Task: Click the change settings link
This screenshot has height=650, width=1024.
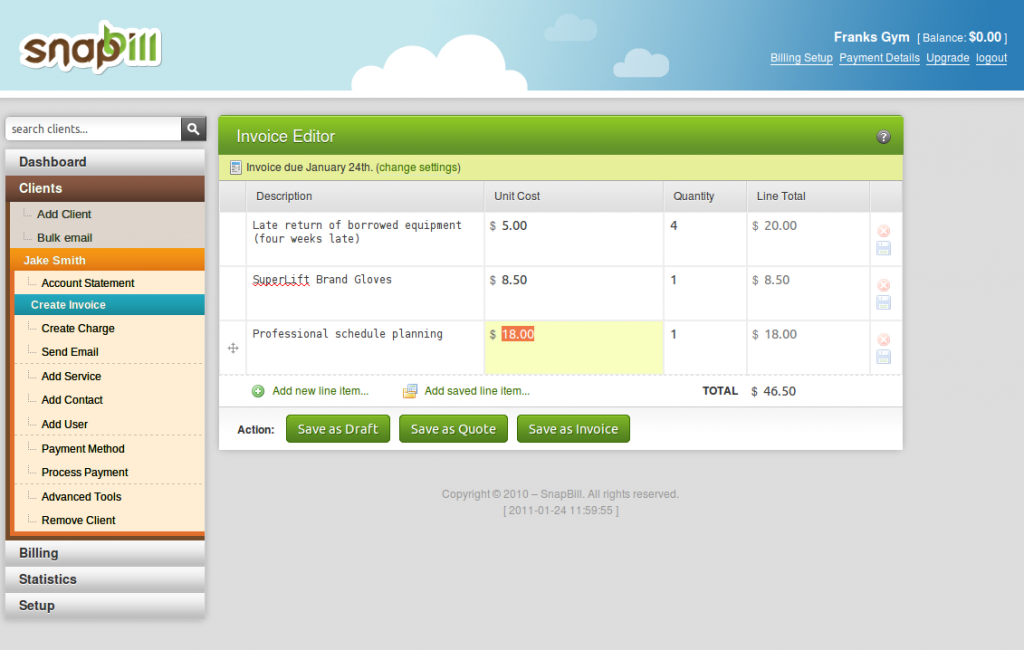Action: coord(418,168)
